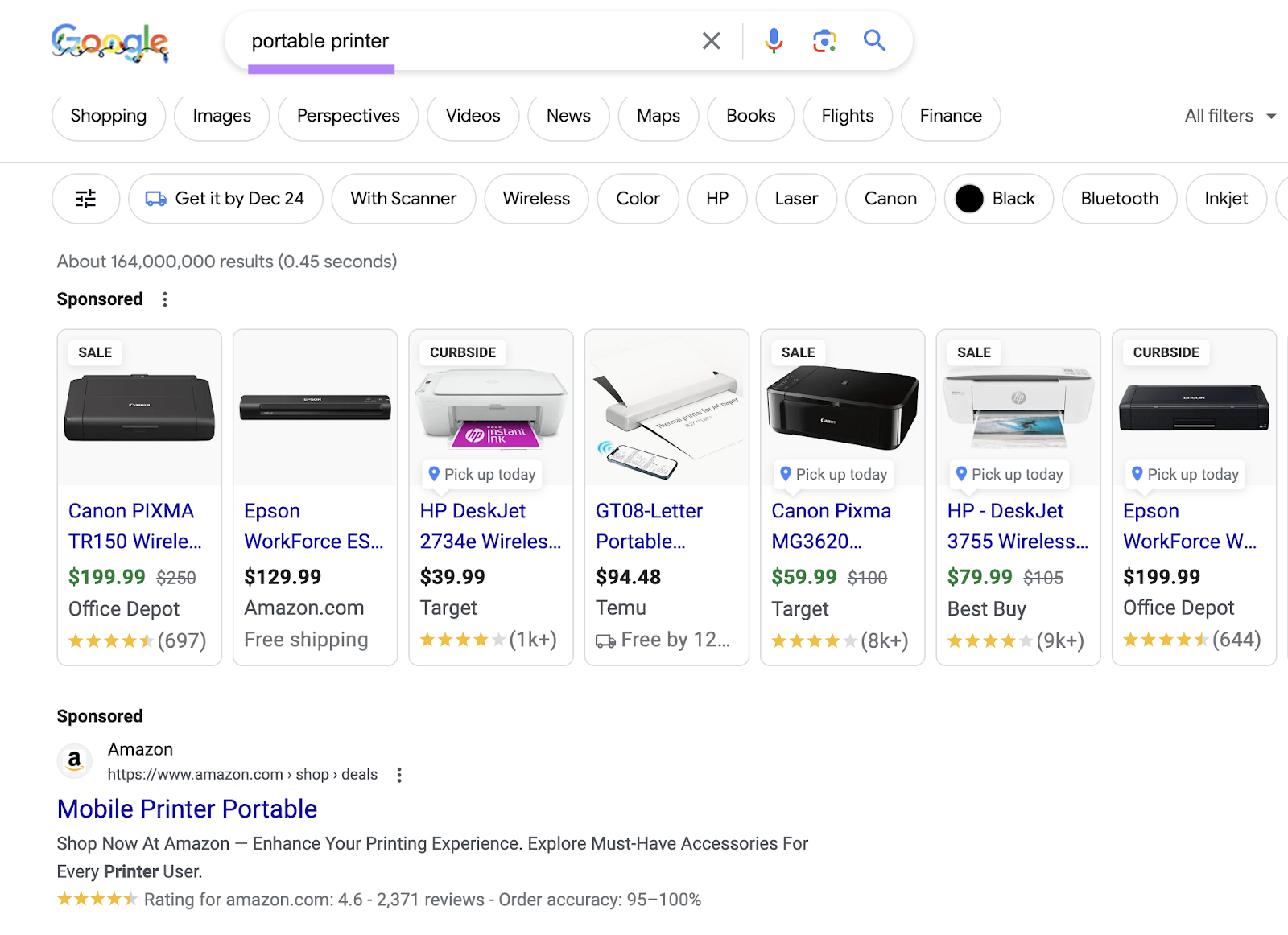Clear the search query with the X icon

tap(711, 40)
